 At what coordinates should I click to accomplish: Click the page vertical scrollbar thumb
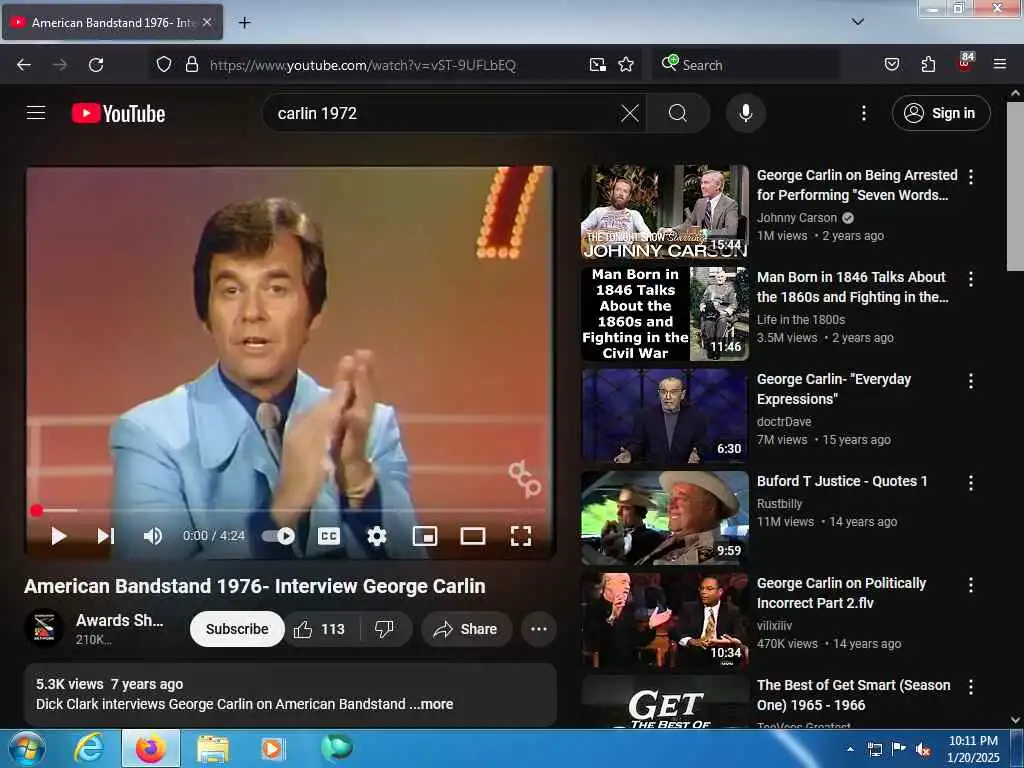click(x=1015, y=185)
